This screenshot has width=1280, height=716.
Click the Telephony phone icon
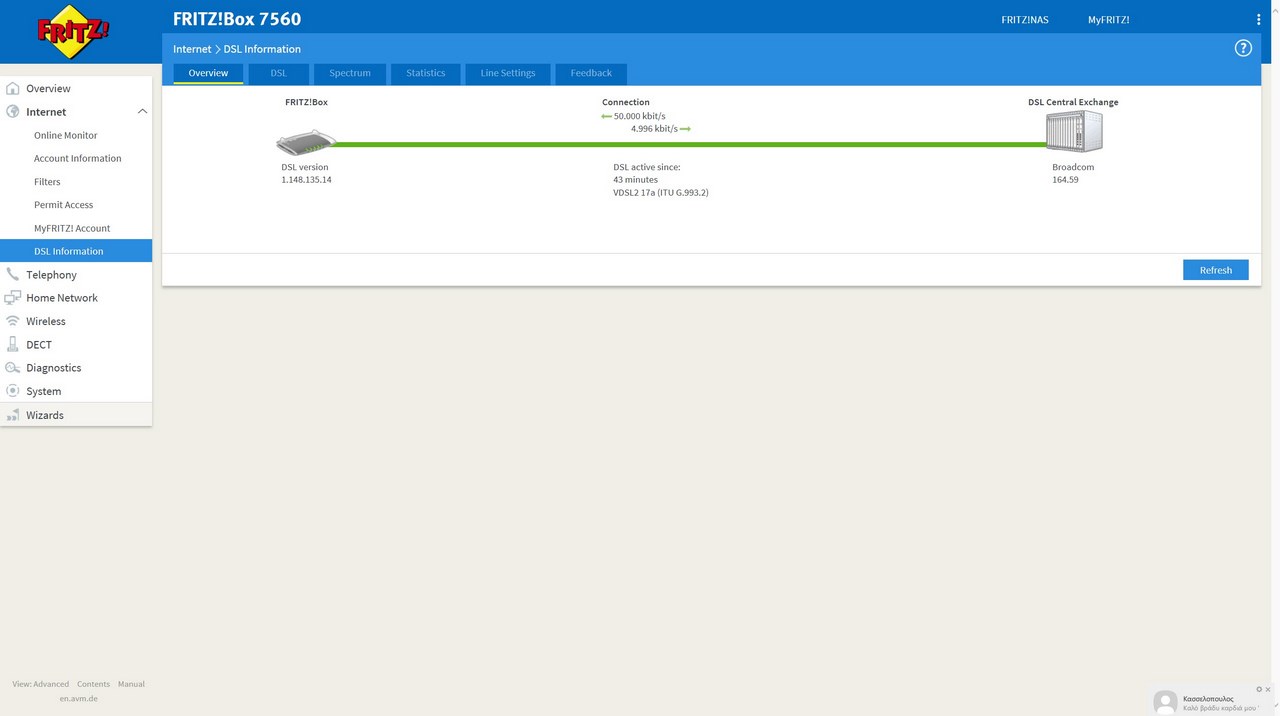coord(13,274)
